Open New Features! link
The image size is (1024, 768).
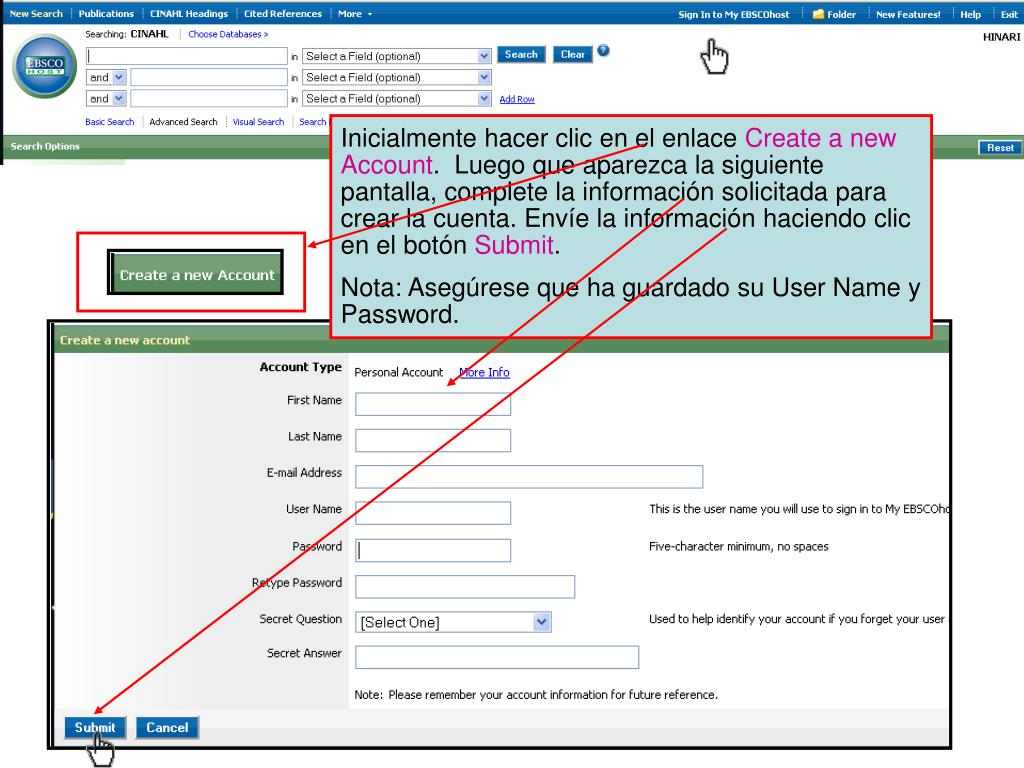point(908,14)
